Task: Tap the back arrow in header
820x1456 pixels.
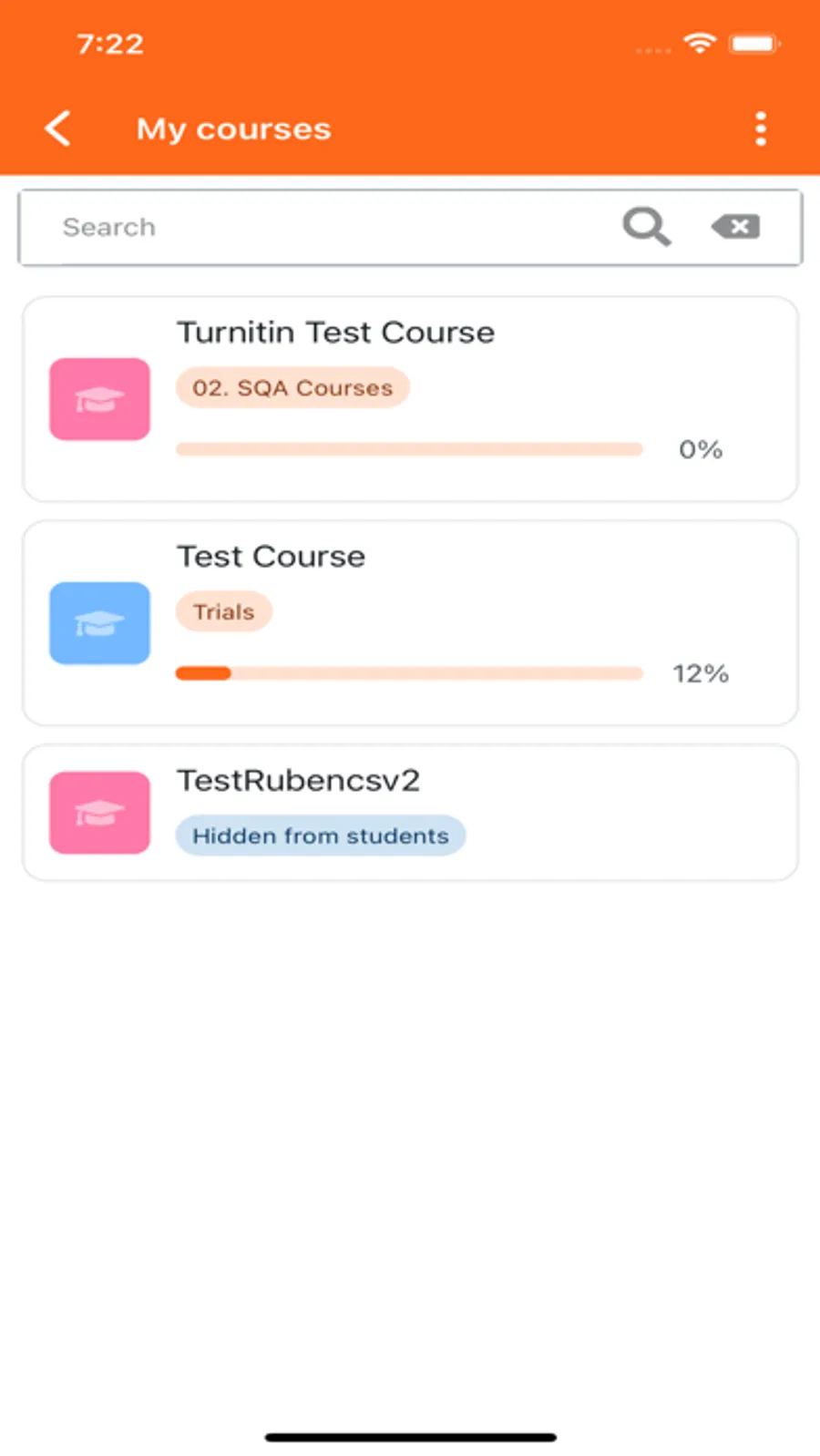Action: pyautogui.click(x=58, y=128)
